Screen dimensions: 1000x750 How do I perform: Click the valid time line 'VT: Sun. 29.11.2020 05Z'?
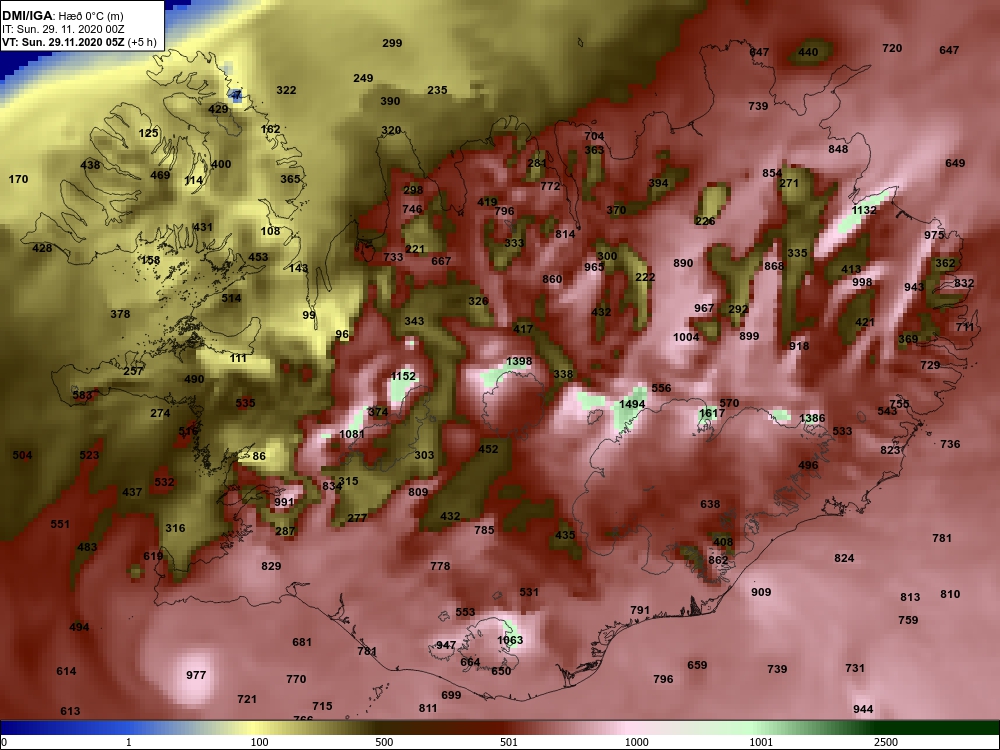tap(64, 42)
